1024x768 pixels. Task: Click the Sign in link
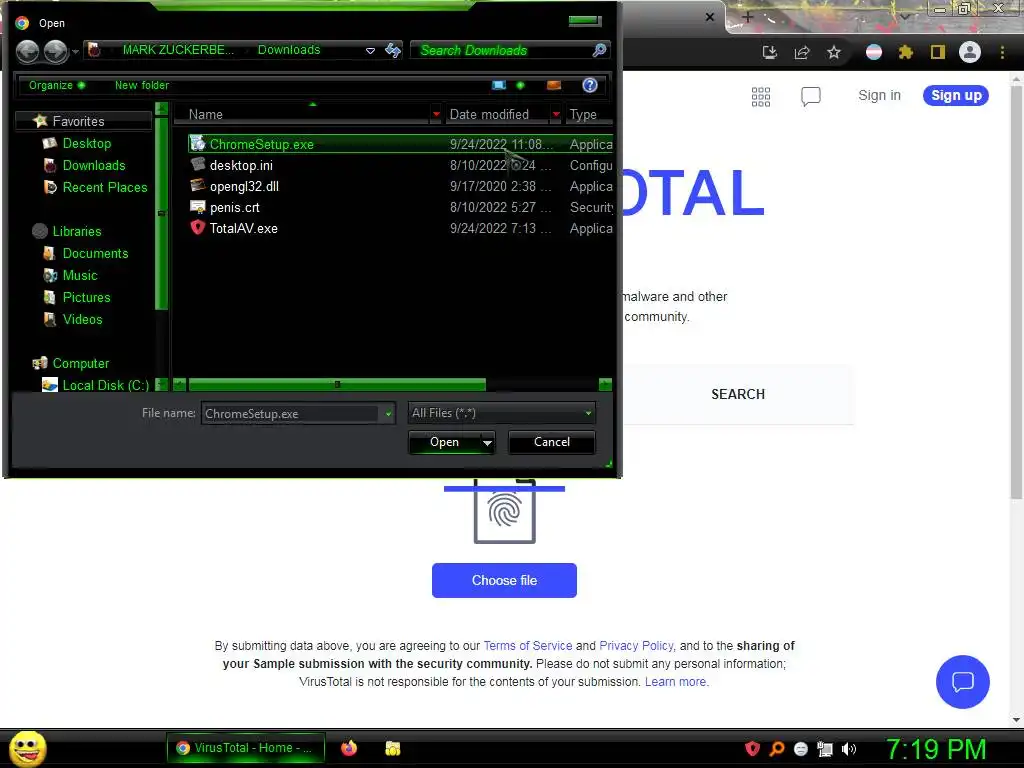(x=879, y=95)
